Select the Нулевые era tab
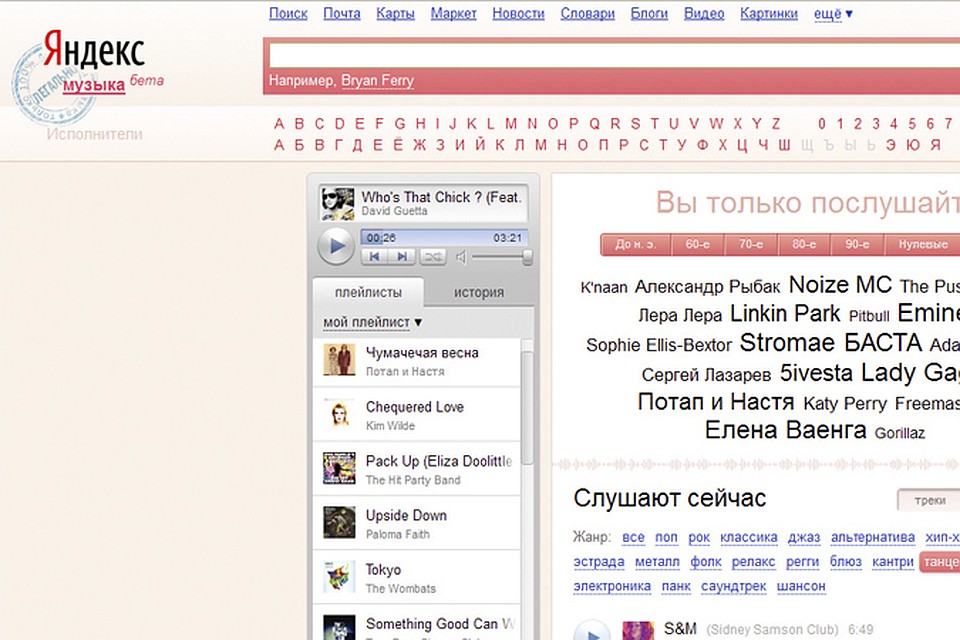The height and width of the screenshot is (640, 960). [923, 244]
